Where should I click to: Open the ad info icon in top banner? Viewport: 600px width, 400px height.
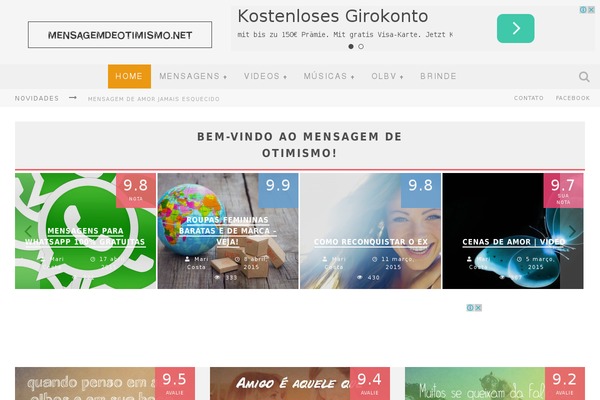(x=583, y=10)
